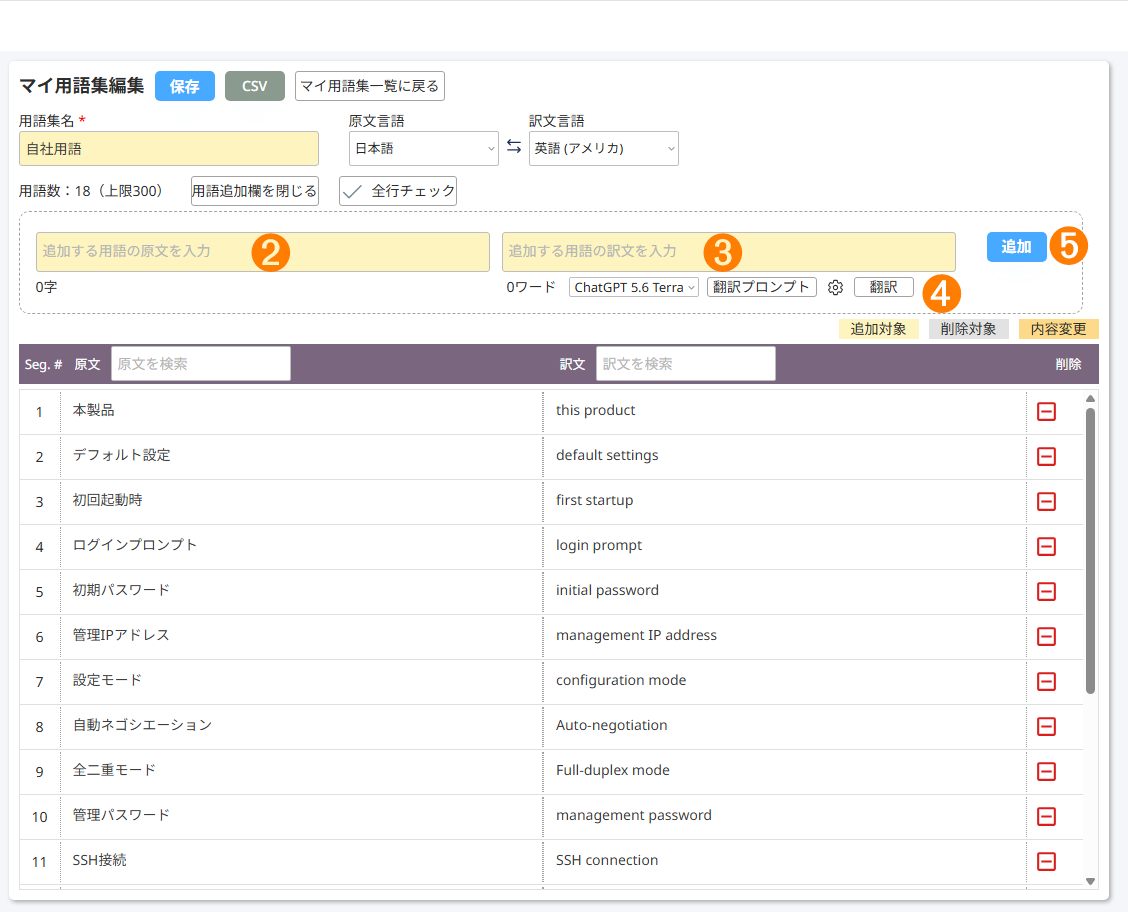Click the 自動ネゴシエーション source cell

[x=302, y=726]
